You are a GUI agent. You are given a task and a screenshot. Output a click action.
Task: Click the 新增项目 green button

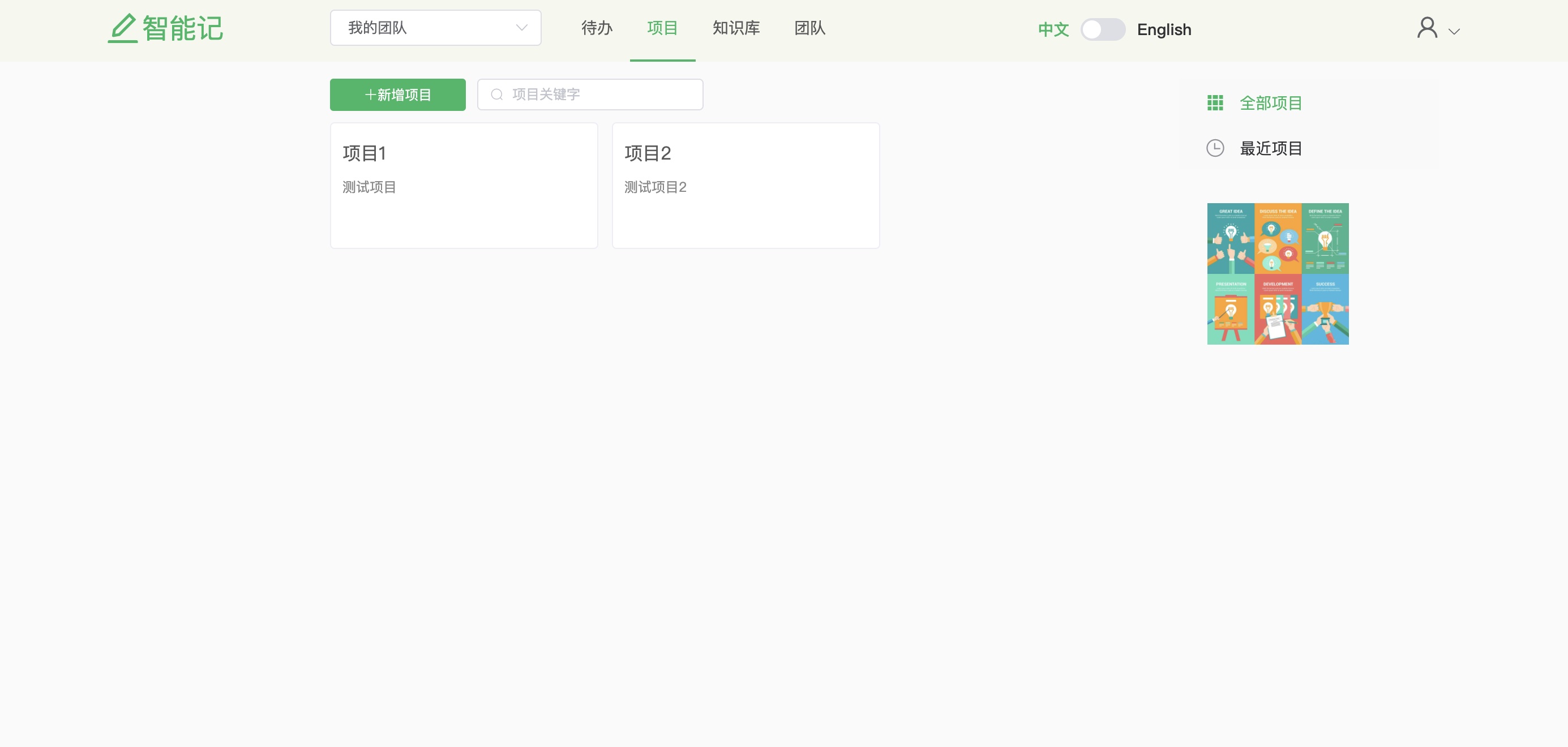(397, 95)
